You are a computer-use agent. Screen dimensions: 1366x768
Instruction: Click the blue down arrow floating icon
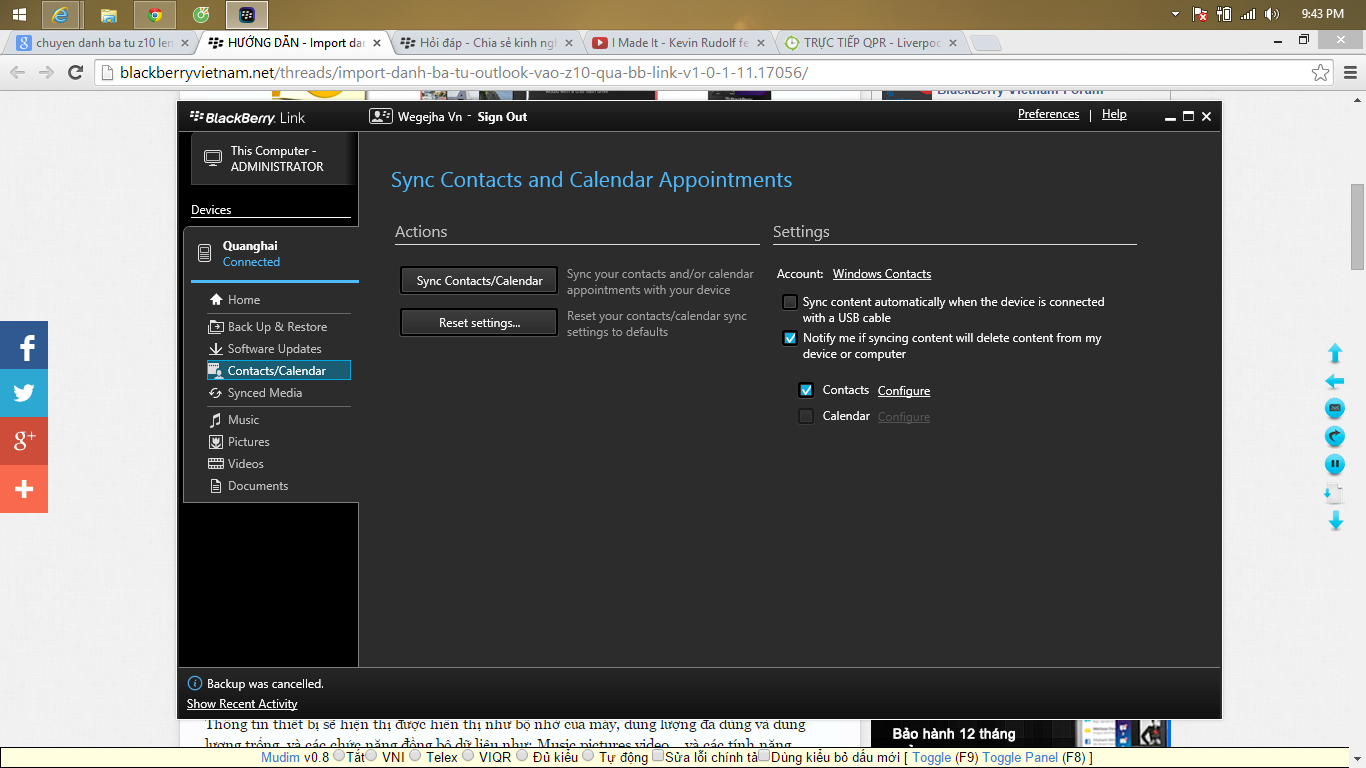click(x=1334, y=521)
